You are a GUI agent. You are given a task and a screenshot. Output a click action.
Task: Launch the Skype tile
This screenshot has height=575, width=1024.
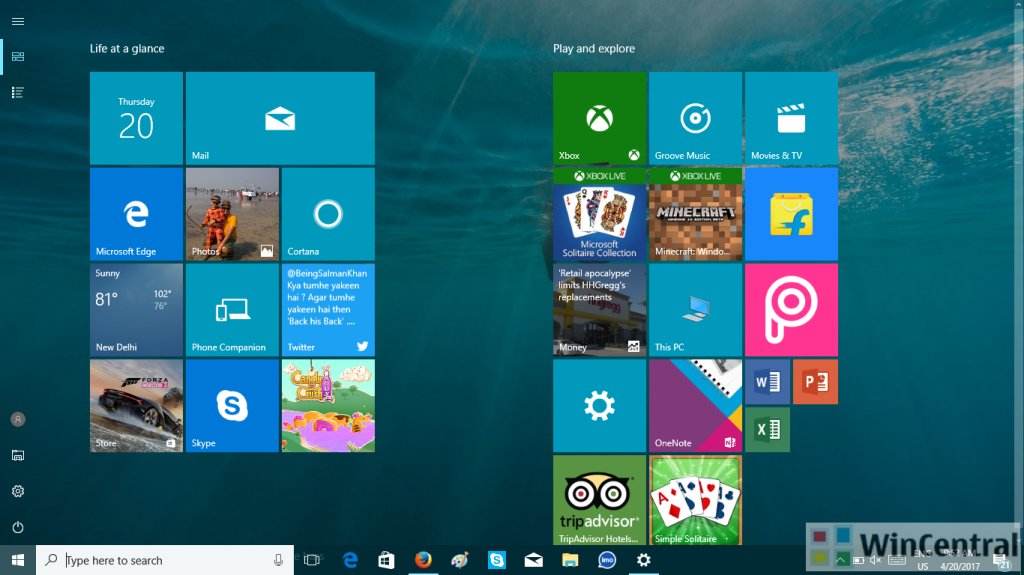pos(232,406)
